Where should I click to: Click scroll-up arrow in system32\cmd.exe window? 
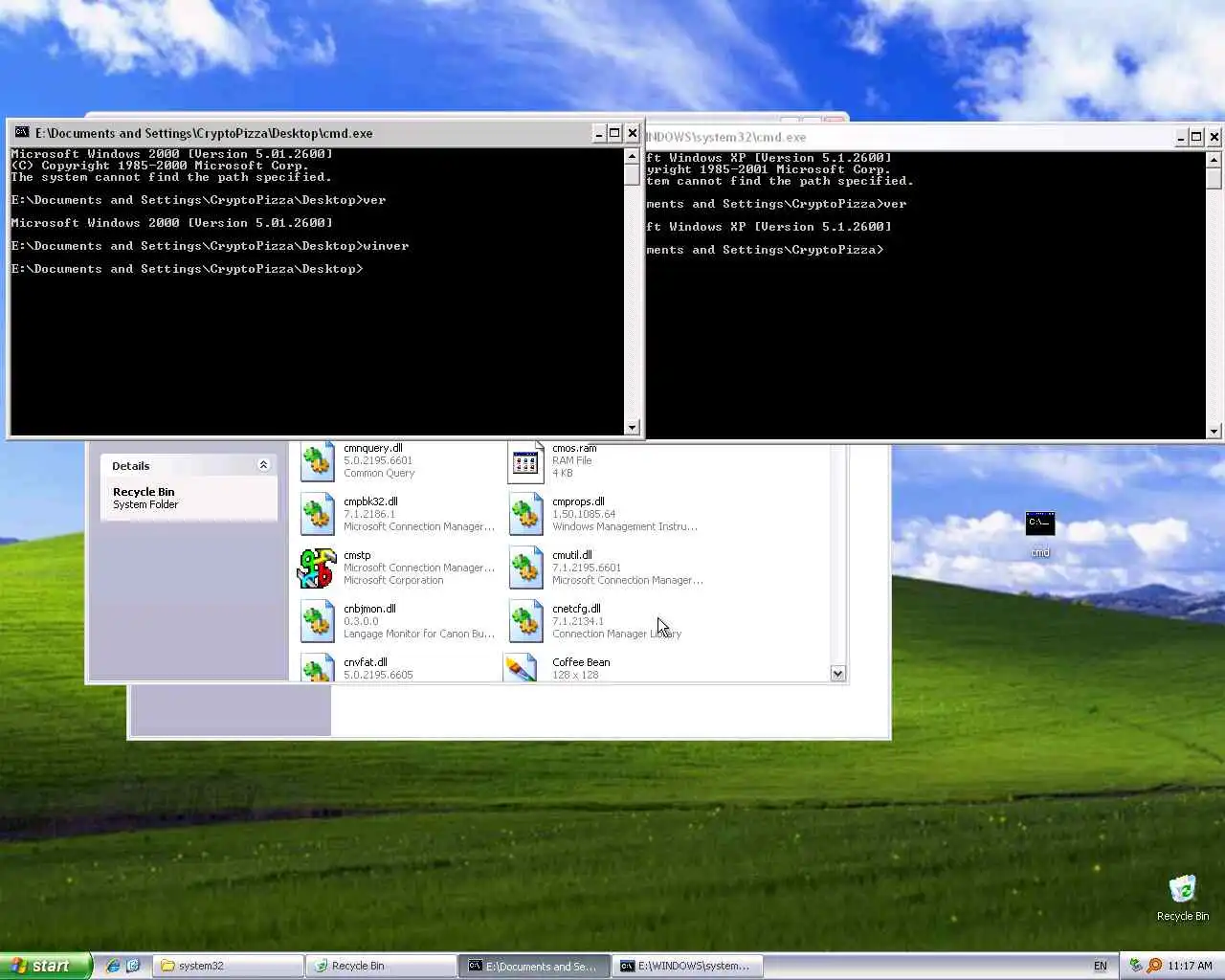tap(1214, 159)
